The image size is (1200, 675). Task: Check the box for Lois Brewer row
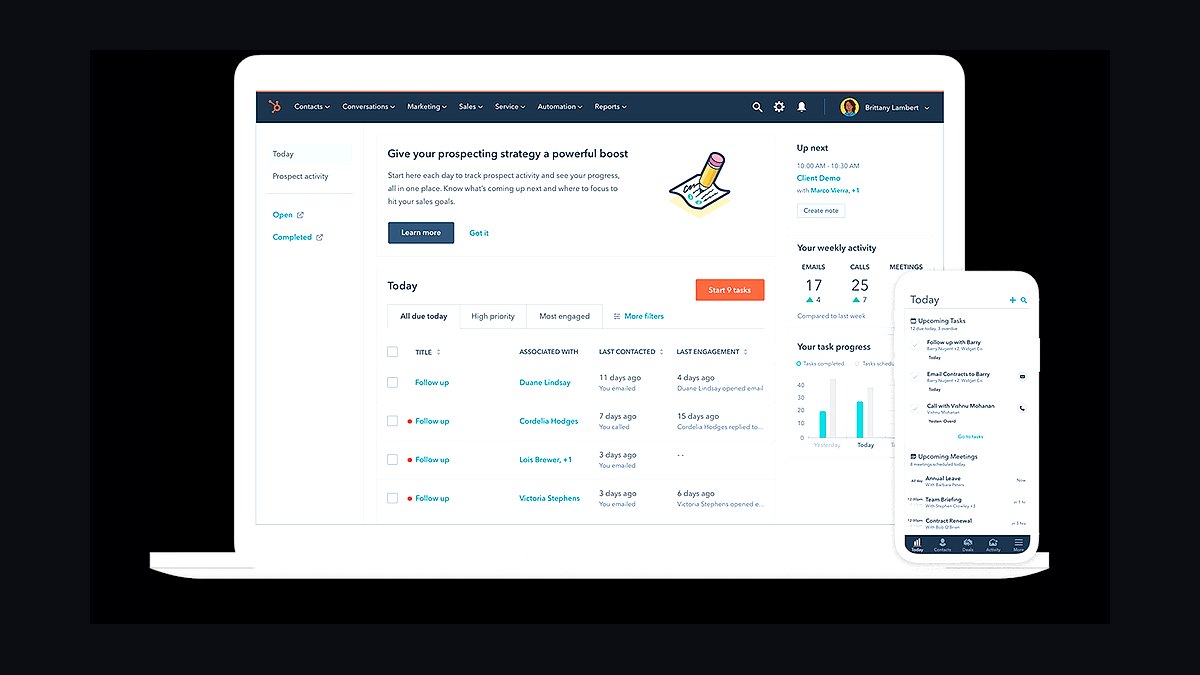[x=392, y=460]
